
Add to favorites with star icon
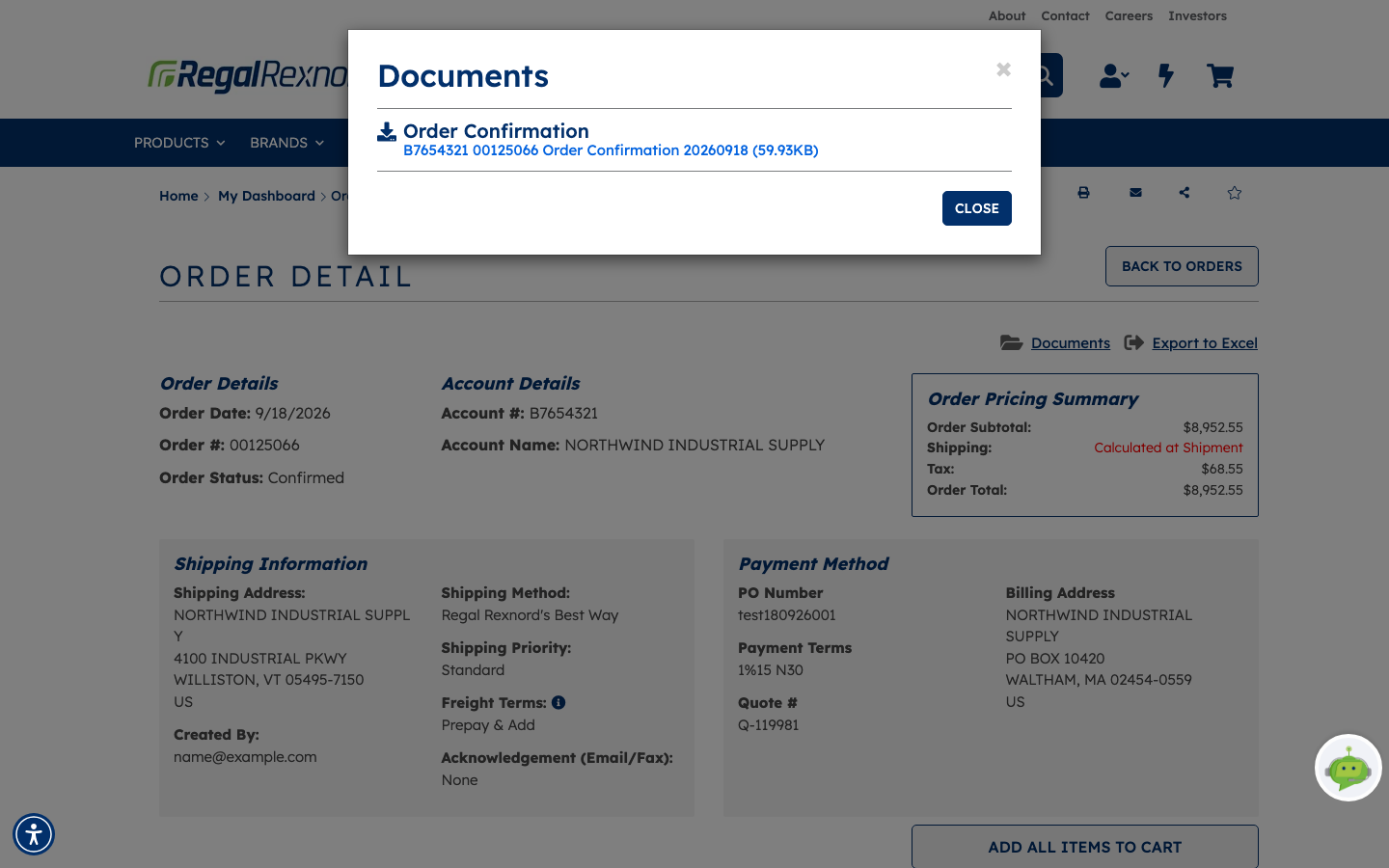(1235, 193)
